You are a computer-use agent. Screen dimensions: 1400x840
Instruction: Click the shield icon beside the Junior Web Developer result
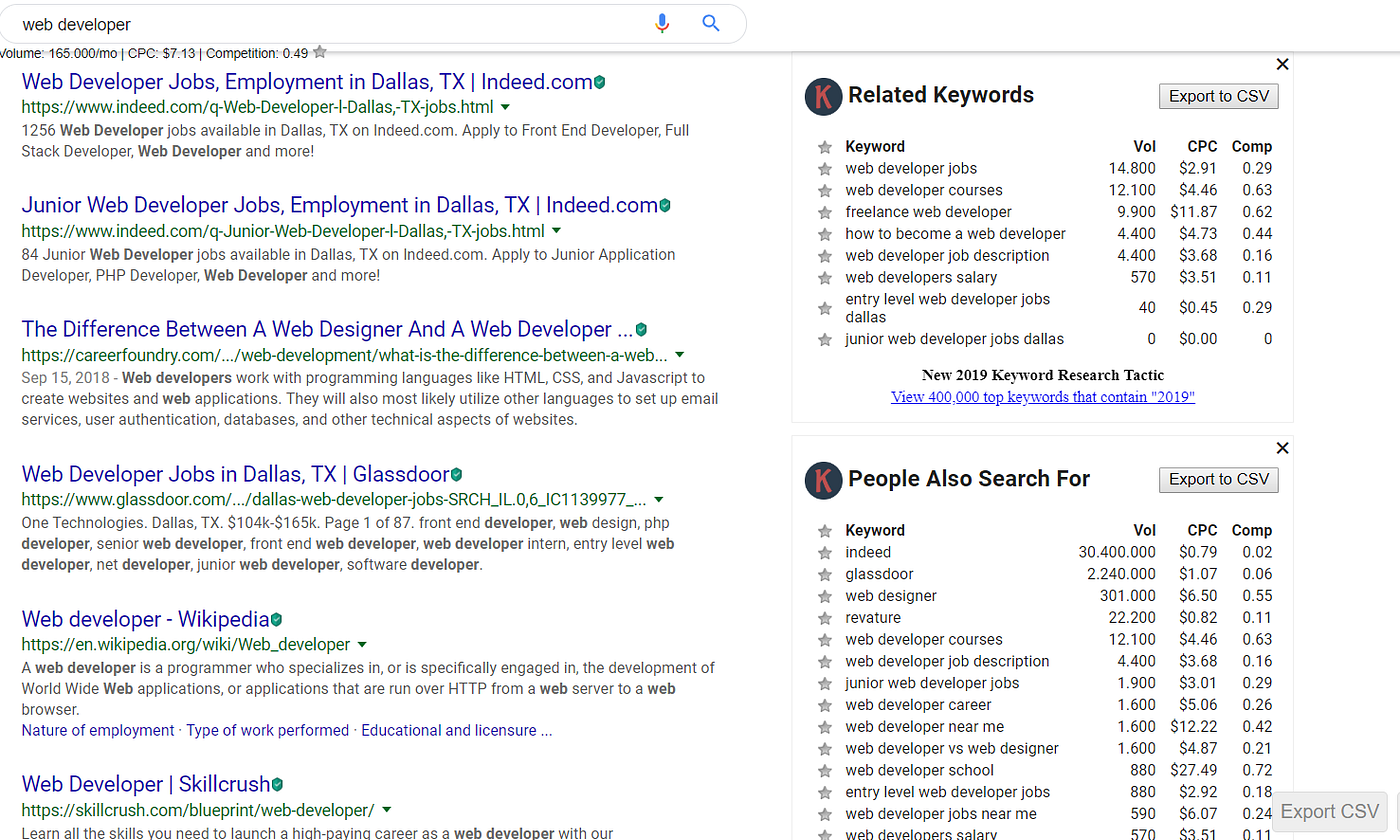pyautogui.click(x=665, y=206)
